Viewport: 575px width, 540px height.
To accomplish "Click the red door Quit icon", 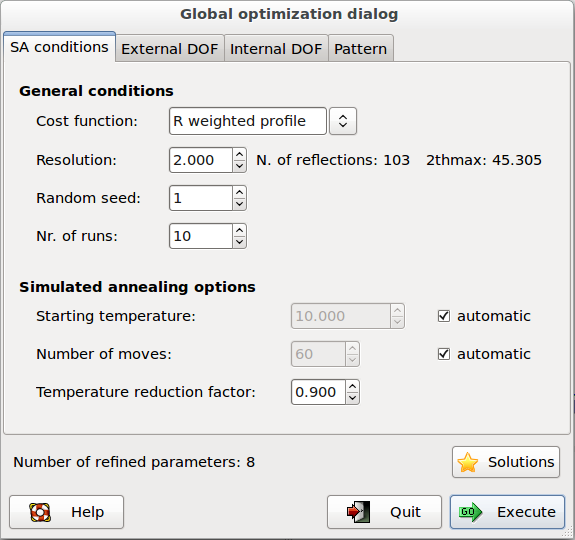I will click(358, 512).
